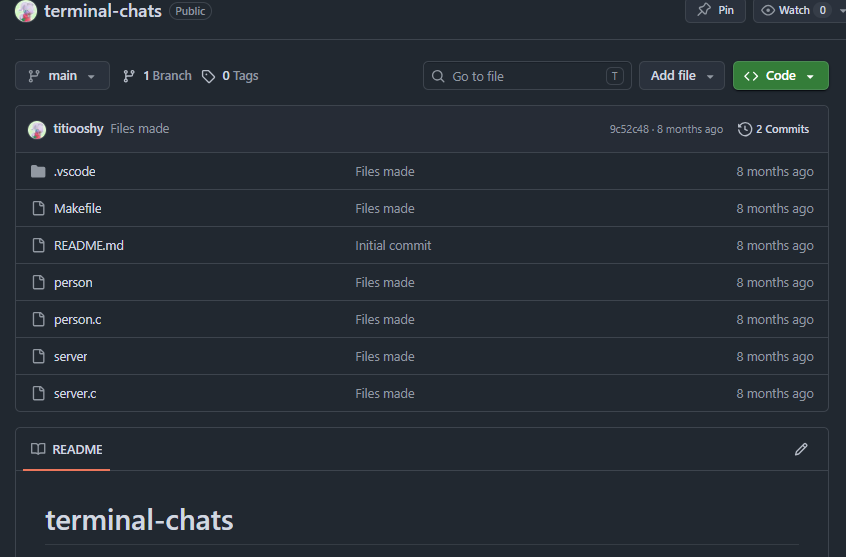The height and width of the screenshot is (557, 846).
Task: Pin the repository with Pin button
Action: point(715,10)
